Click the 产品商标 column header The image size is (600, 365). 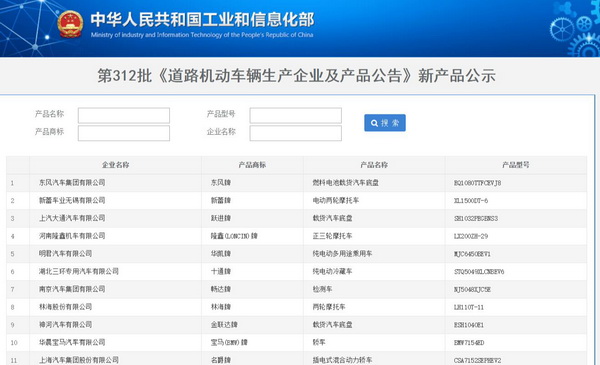point(252,165)
